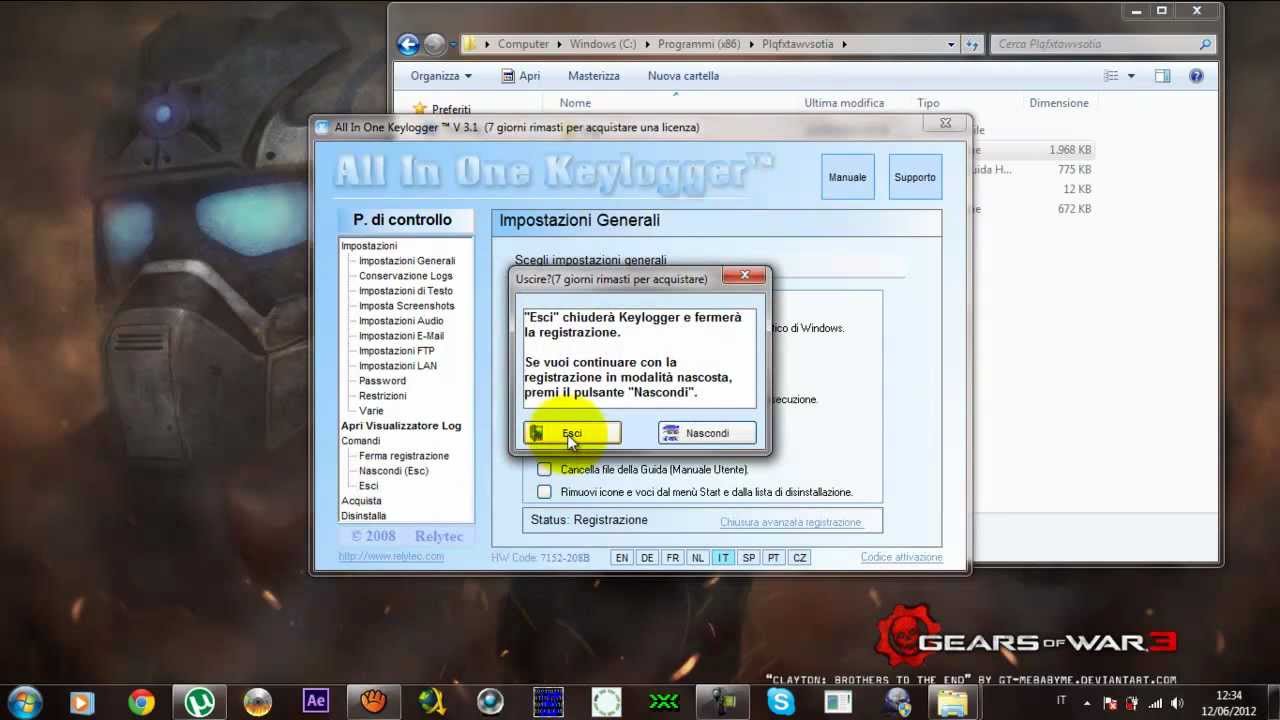
Task: Select Acquista in control panel tree
Action: tap(361, 501)
